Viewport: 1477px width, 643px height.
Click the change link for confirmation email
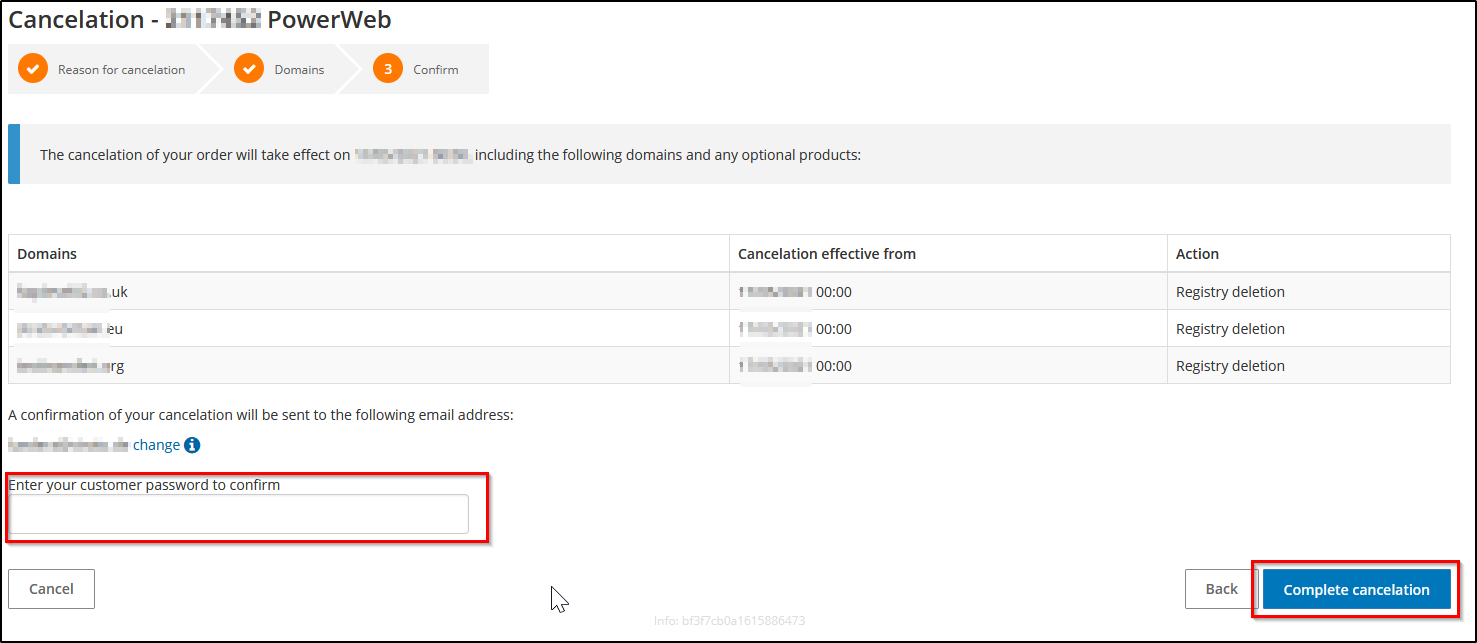coord(156,444)
